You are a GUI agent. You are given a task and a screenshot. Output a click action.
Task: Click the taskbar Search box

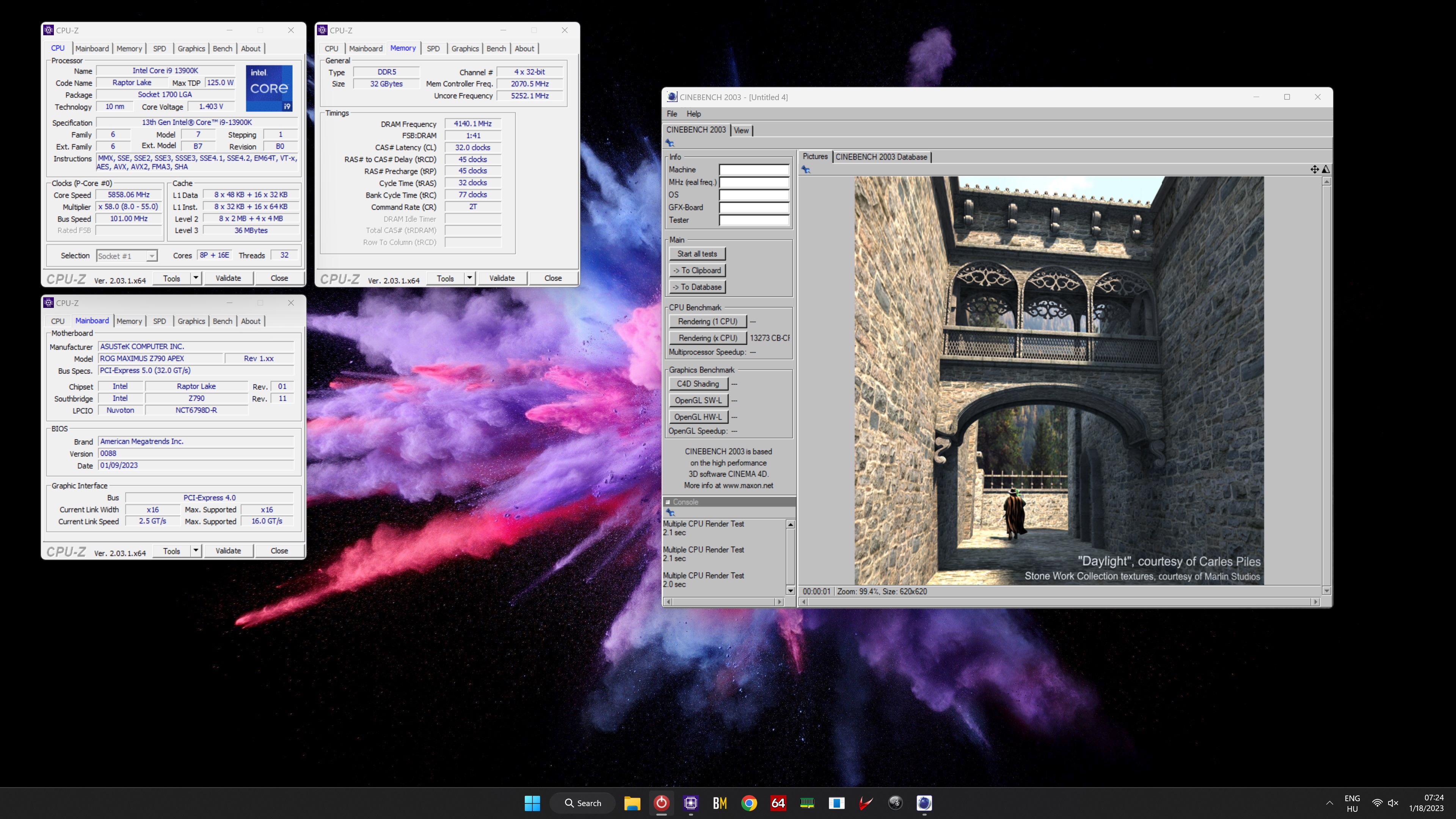coord(583,803)
